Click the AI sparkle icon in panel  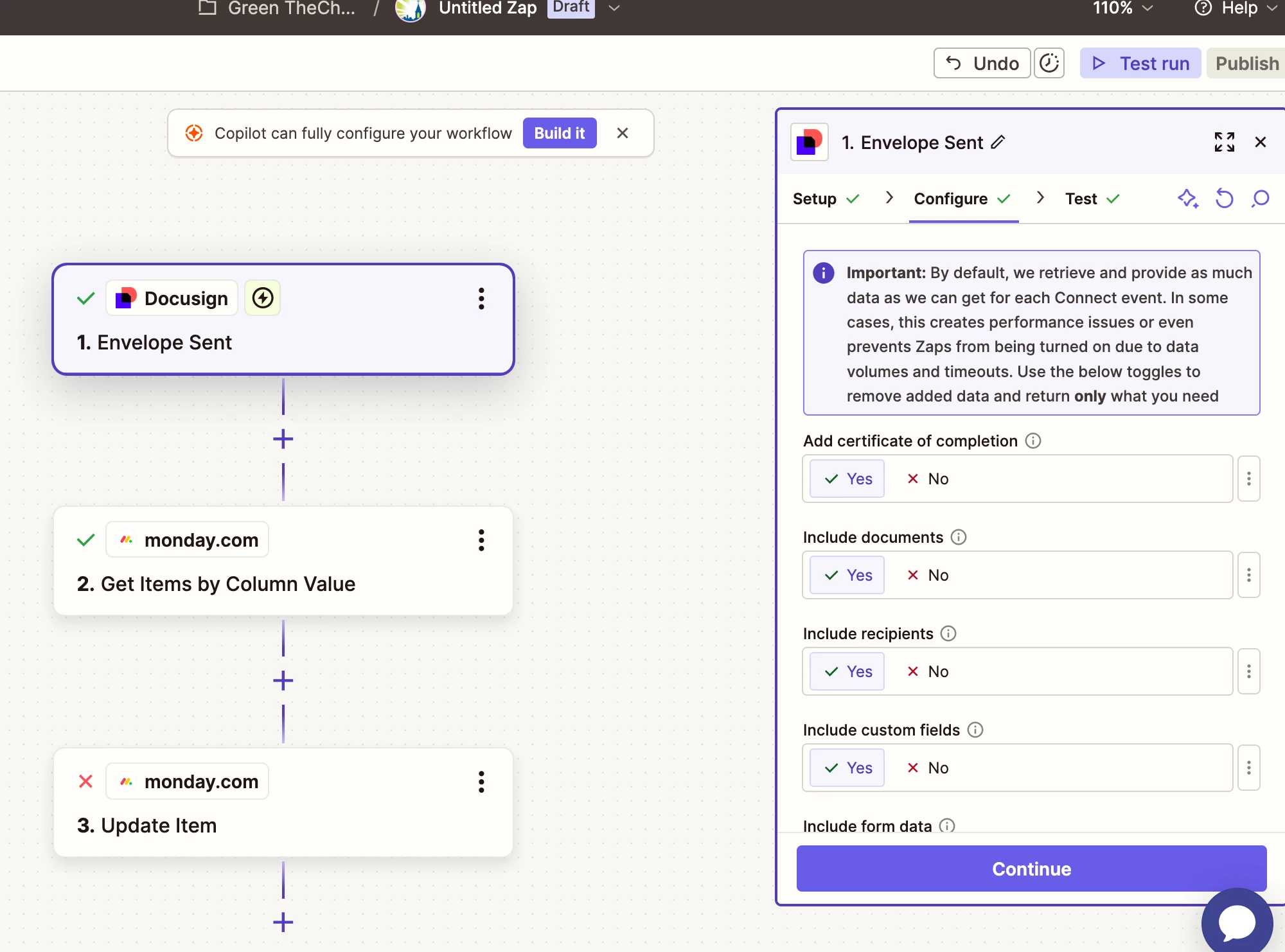(1187, 198)
